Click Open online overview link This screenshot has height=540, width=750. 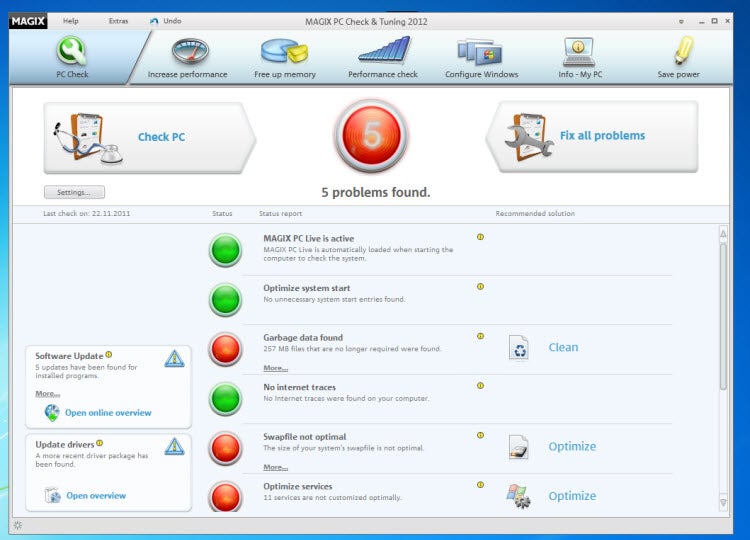108,413
